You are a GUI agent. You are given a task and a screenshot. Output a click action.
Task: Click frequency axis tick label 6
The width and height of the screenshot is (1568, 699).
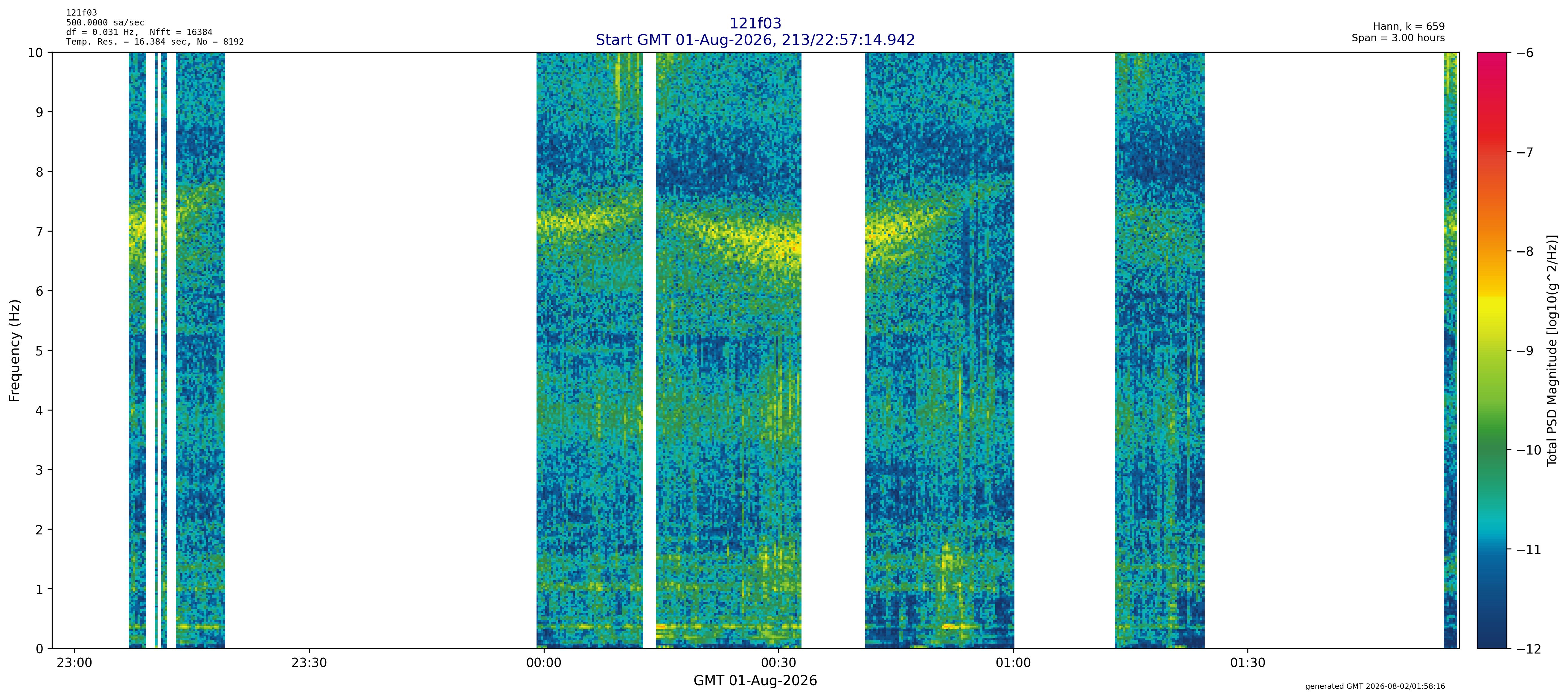39,292
